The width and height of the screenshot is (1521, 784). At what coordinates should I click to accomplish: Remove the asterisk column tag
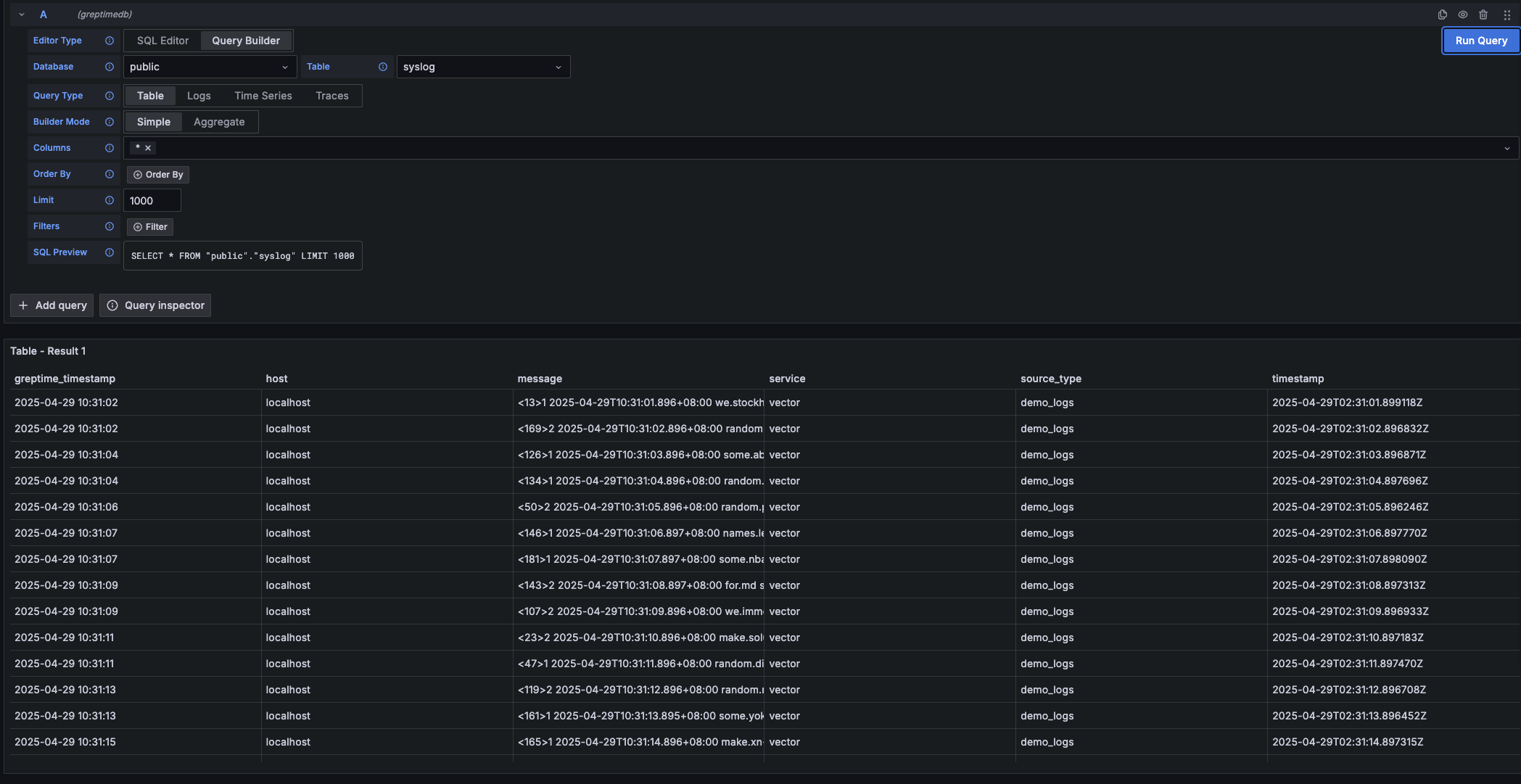(148, 148)
